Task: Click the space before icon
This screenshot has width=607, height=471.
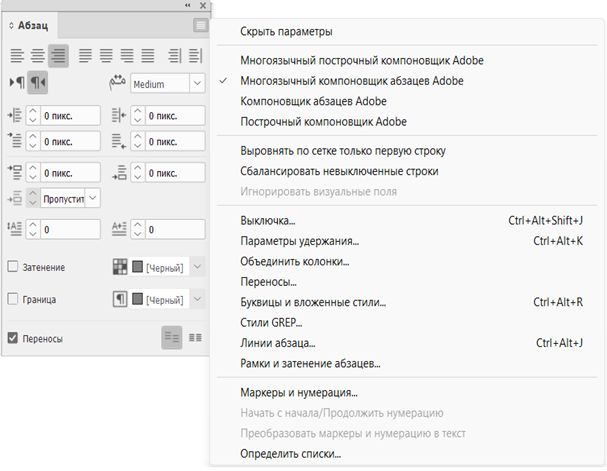Action: (x=15, y=172)
